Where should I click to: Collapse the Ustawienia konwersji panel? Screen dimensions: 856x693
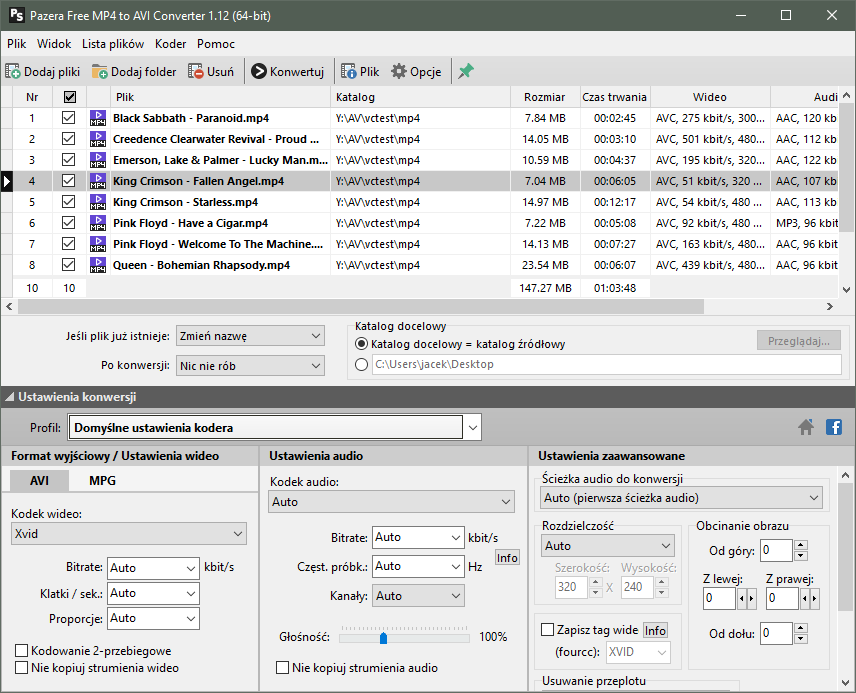9,398
